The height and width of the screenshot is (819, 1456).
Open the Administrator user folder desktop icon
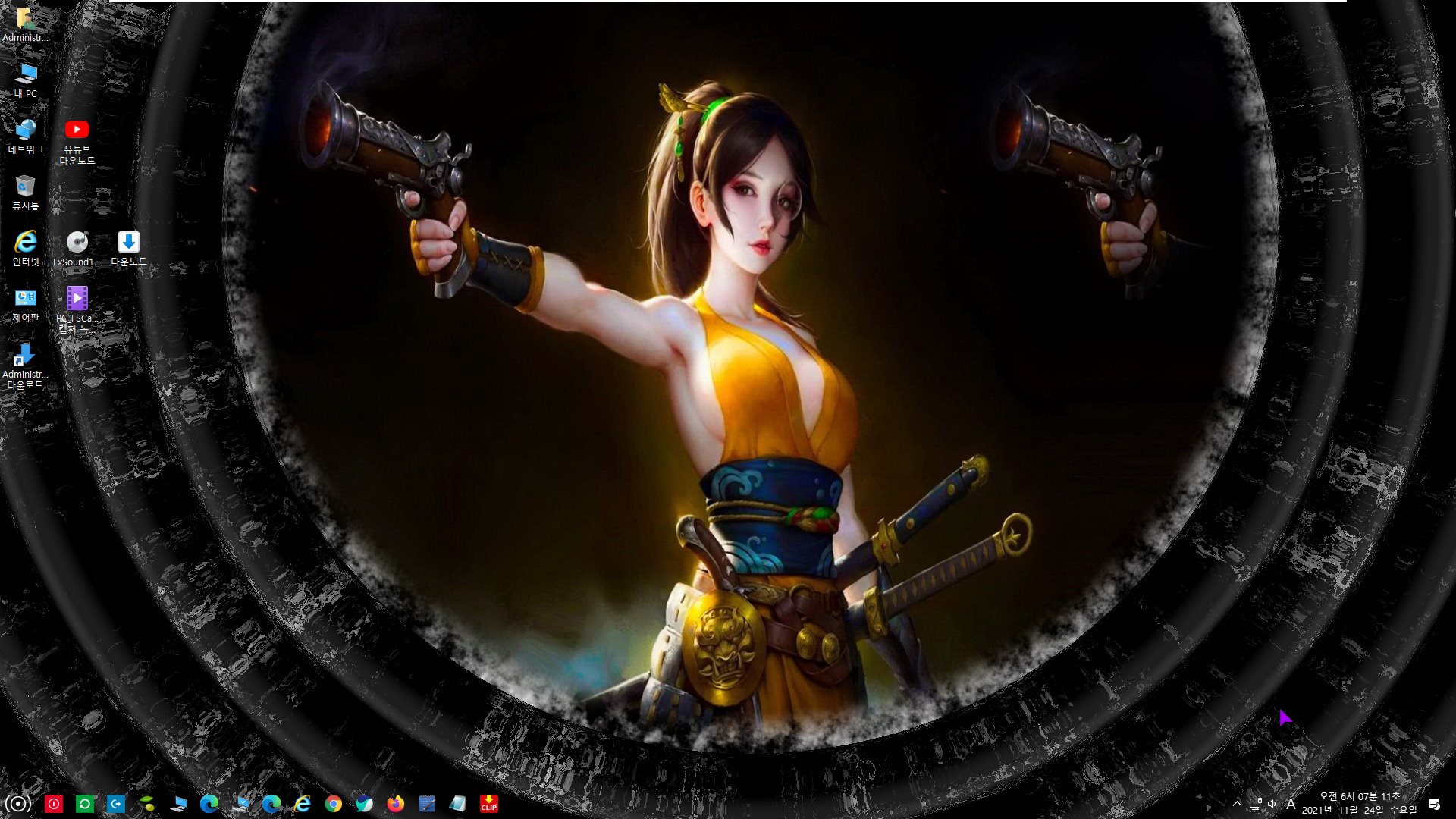(x=25, y=24)
